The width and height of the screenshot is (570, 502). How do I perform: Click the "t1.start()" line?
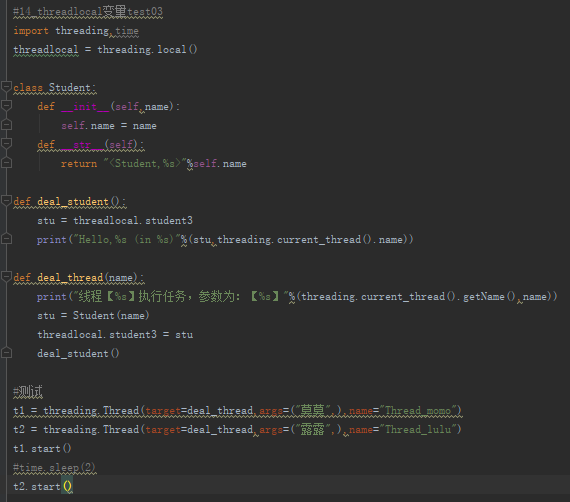pyautogui.click(x=42, y=449)
